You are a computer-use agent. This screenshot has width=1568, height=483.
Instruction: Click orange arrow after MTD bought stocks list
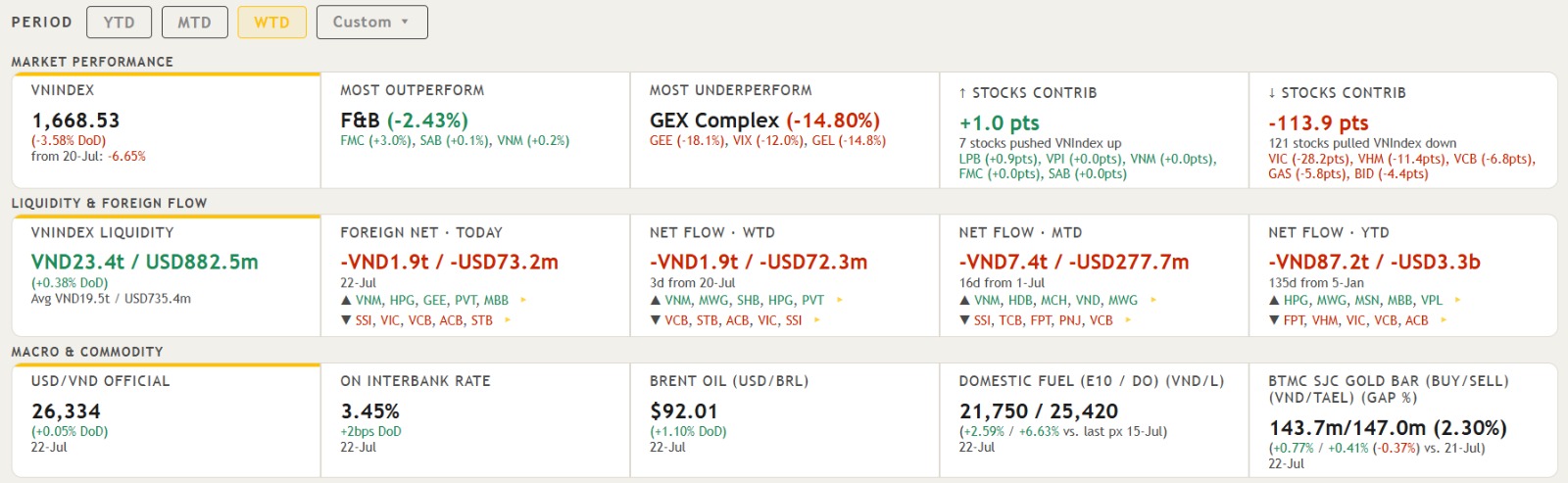[x=1152, y=301]
